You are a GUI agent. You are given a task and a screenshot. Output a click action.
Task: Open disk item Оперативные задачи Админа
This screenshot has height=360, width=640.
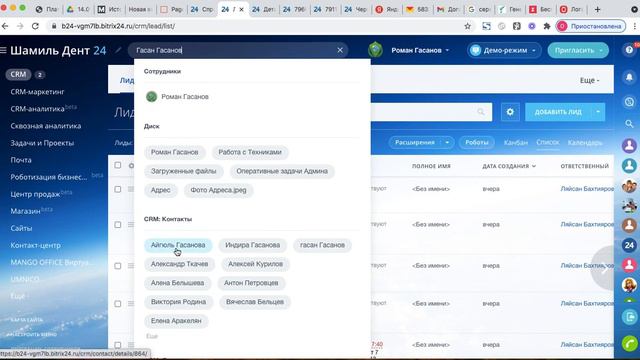(282, 171)
